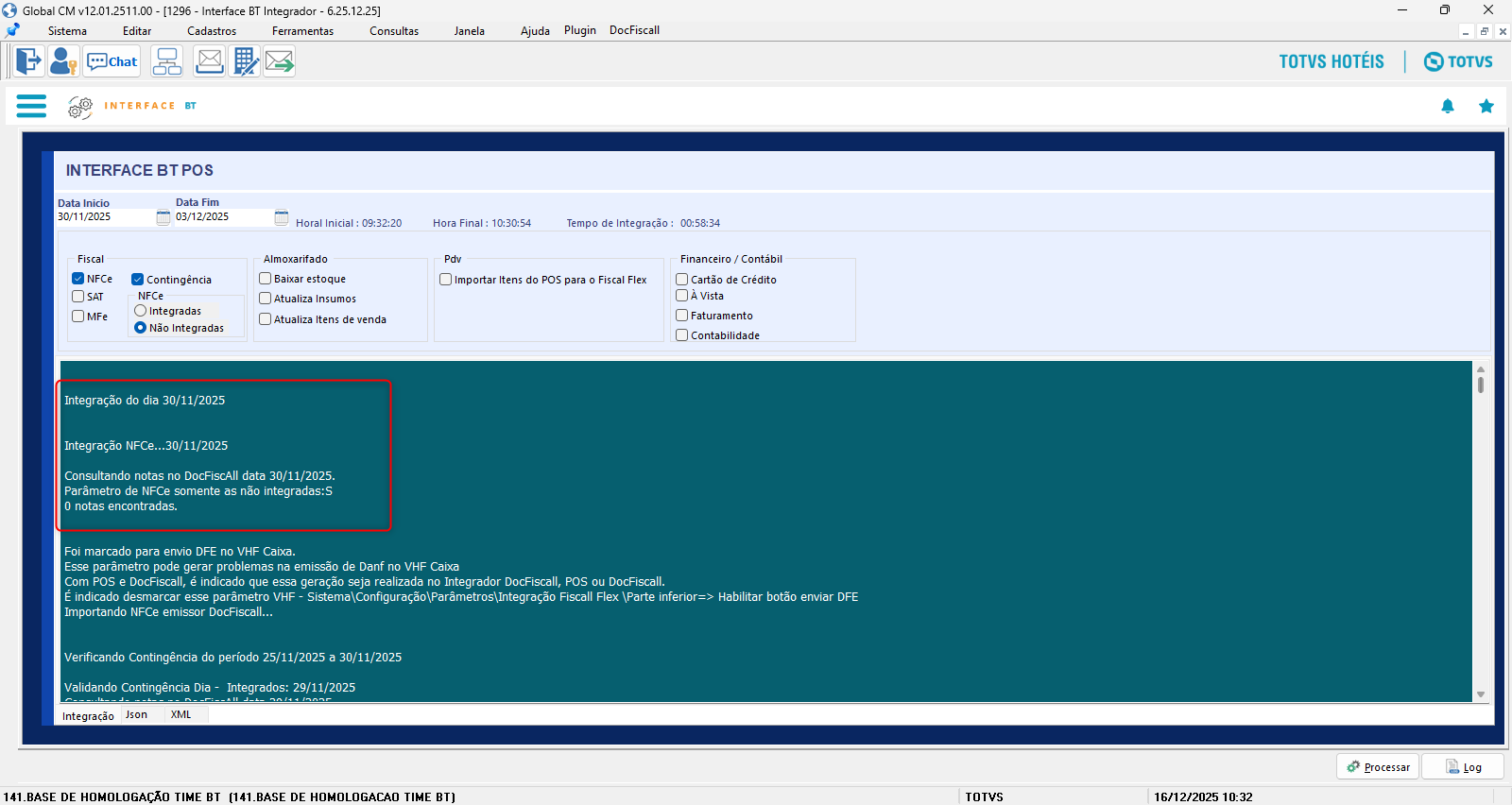Screen dimensions: 1512x805
Task: Open the DocFiscall menu
Action: 634,30
